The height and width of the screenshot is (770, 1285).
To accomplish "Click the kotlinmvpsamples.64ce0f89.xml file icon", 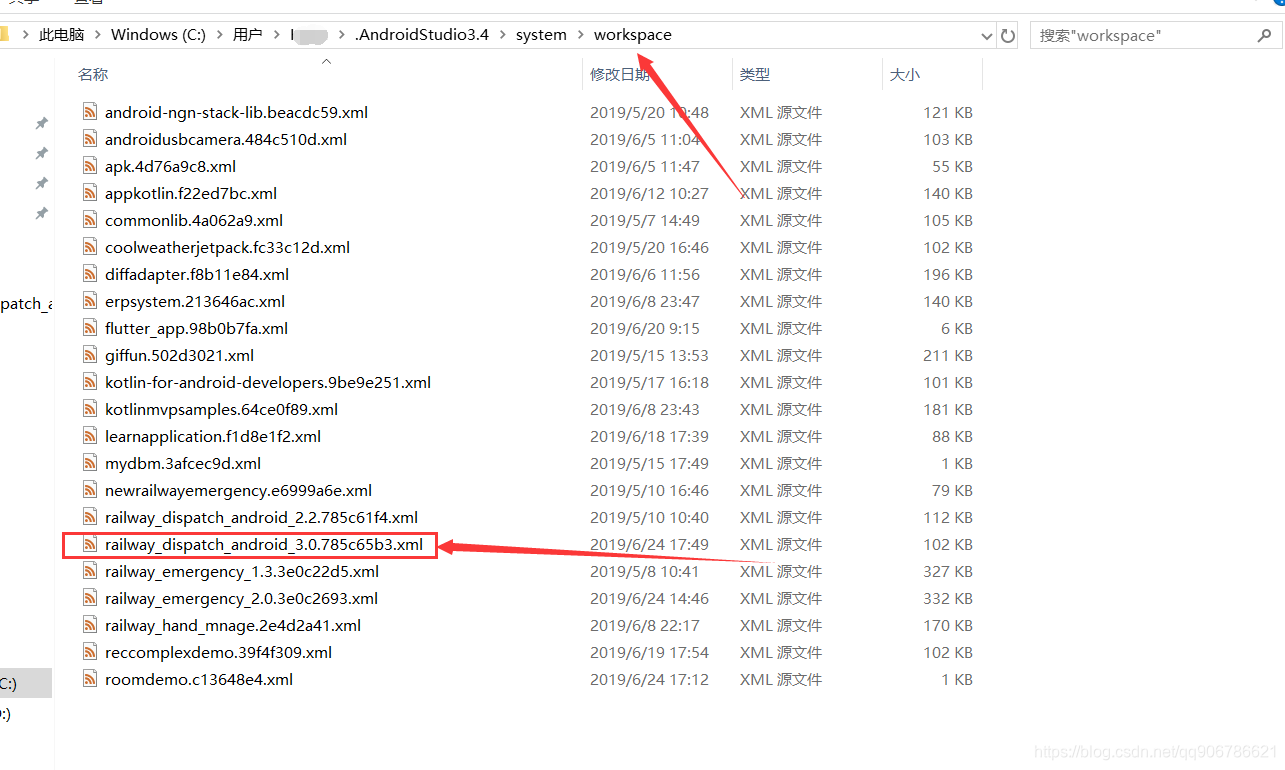I will [90, 409].
